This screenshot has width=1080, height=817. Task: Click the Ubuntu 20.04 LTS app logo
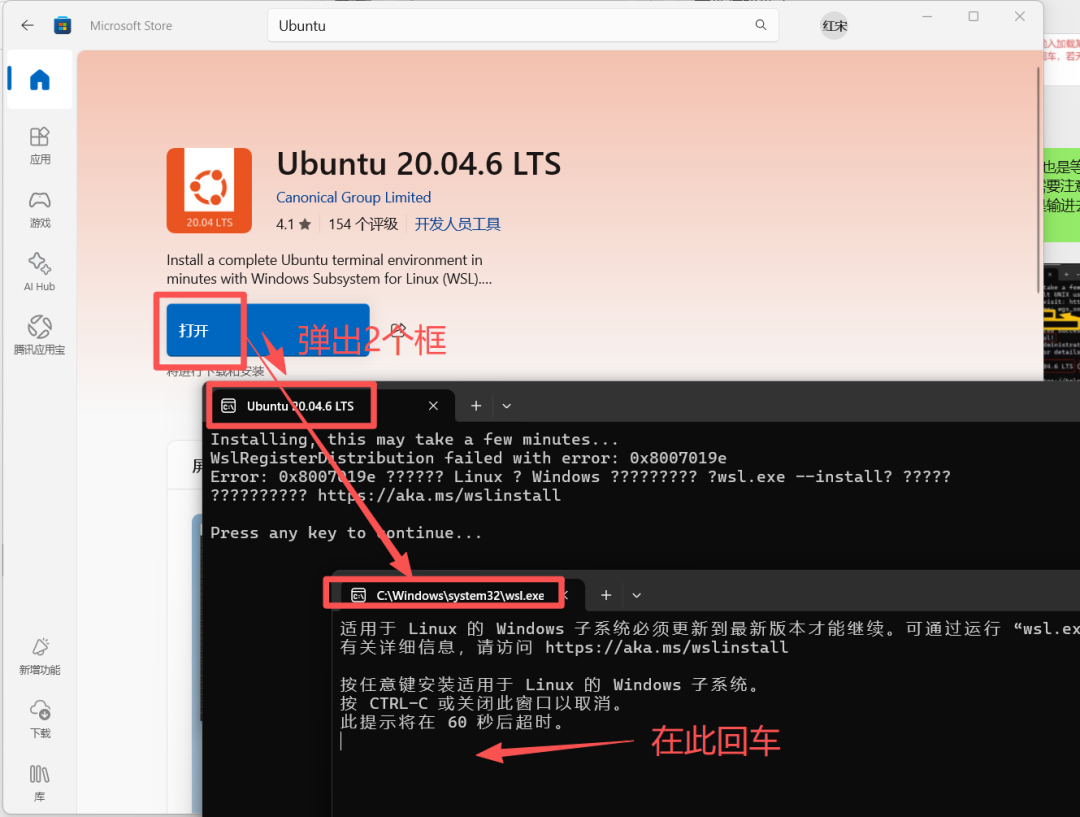tap(209, 190)
